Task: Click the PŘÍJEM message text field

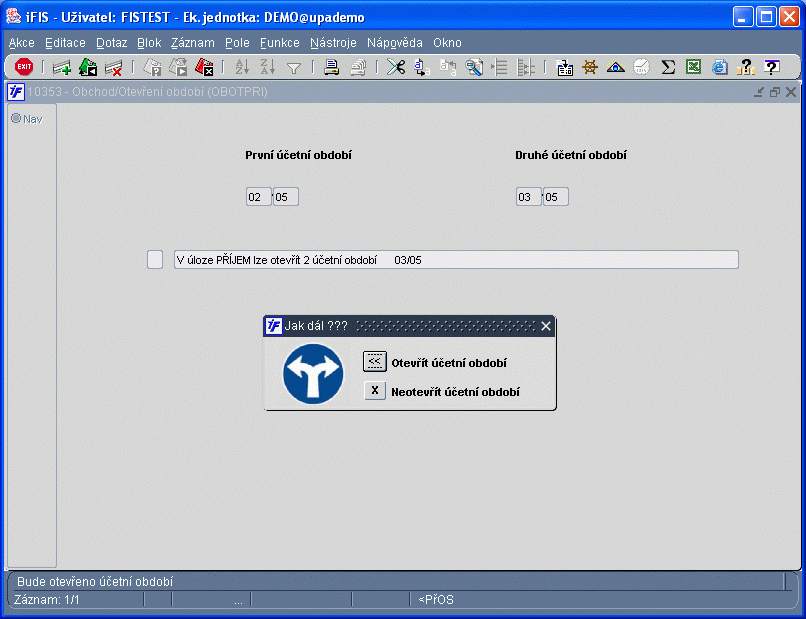Action: (456, 260)
